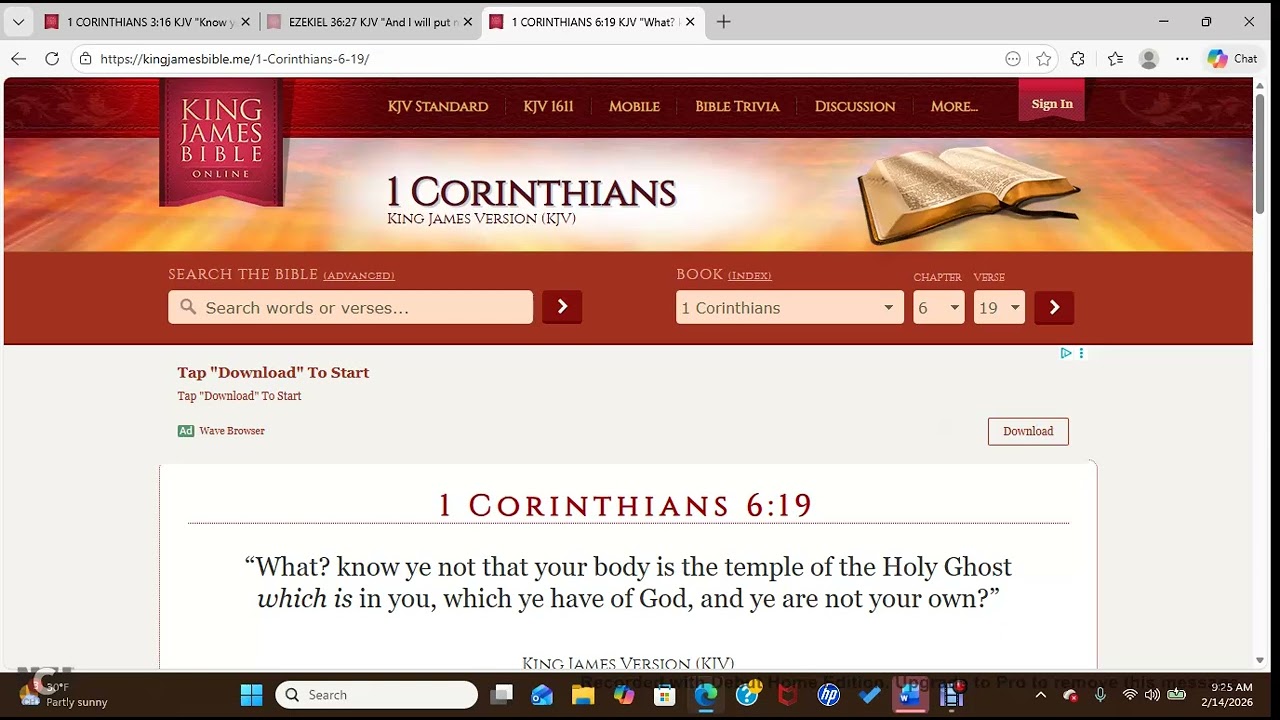This screenshot has width=1280, height=720.
Task: Open Microsoft Store from the taskbar
Action: (x=665, y=695)
